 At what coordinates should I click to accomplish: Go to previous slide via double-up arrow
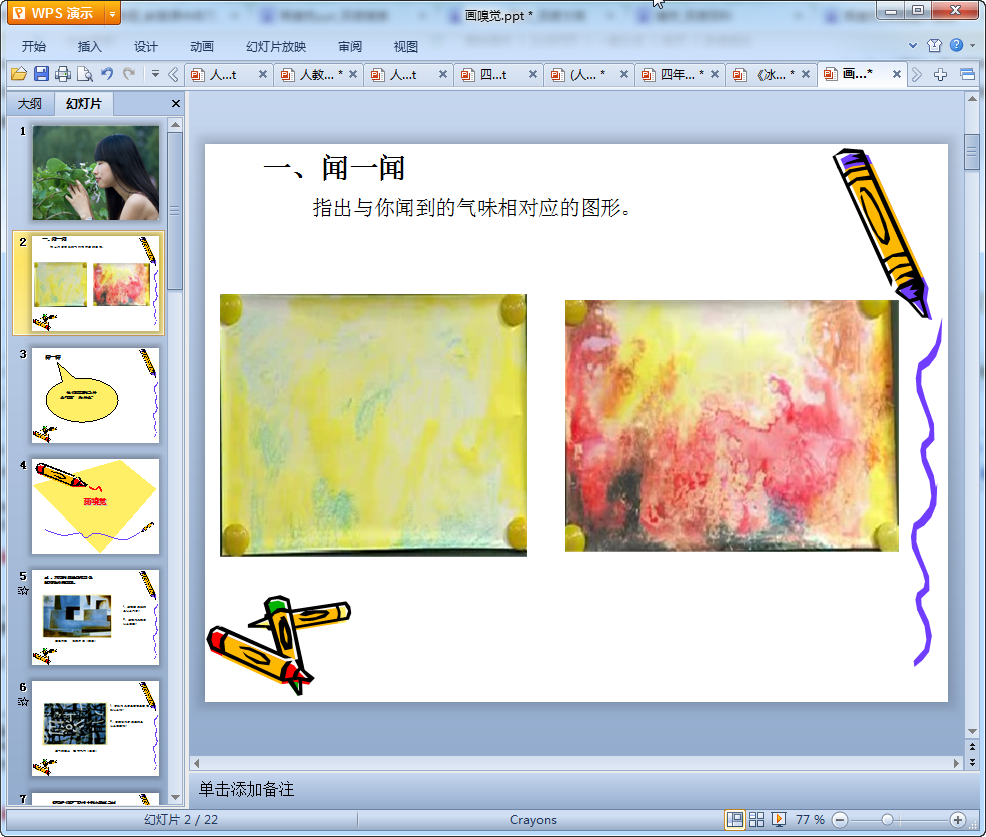[x=972, y=746]
